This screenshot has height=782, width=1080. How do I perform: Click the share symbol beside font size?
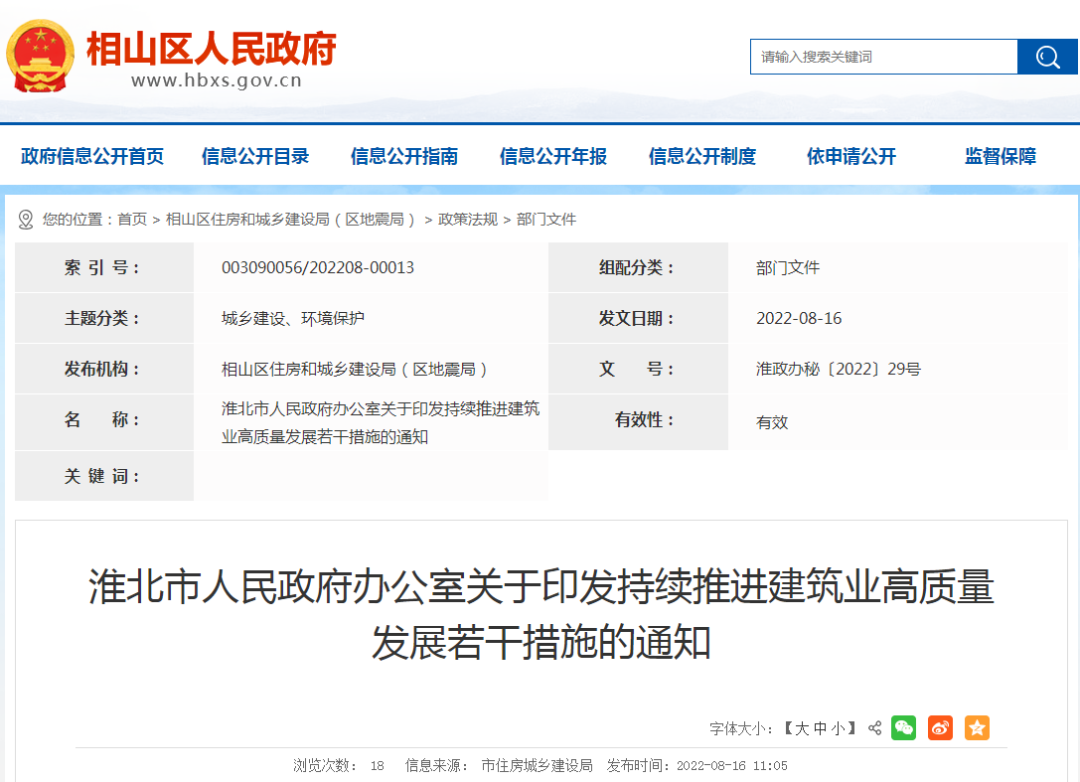click(x=875, y=728)
